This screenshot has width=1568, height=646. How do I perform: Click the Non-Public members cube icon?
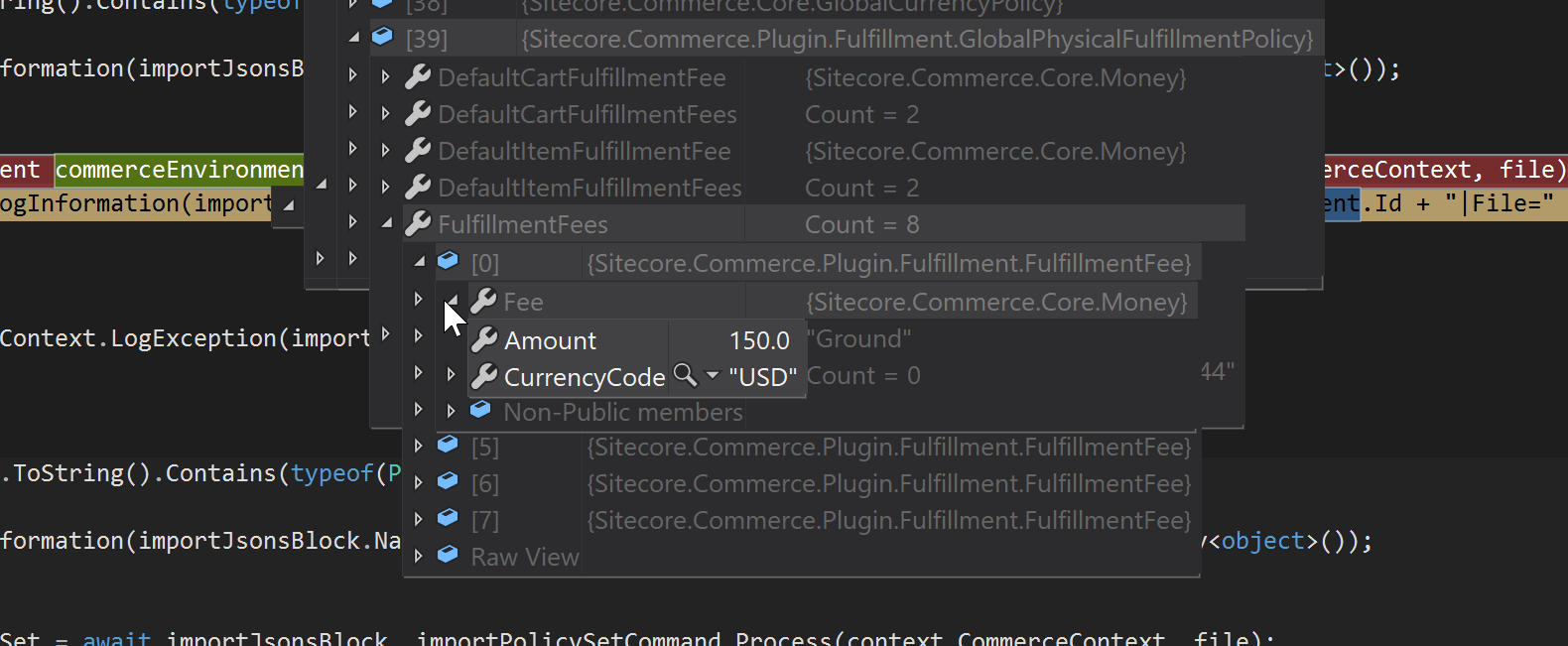pyautogui.click(x=480, y=409)
